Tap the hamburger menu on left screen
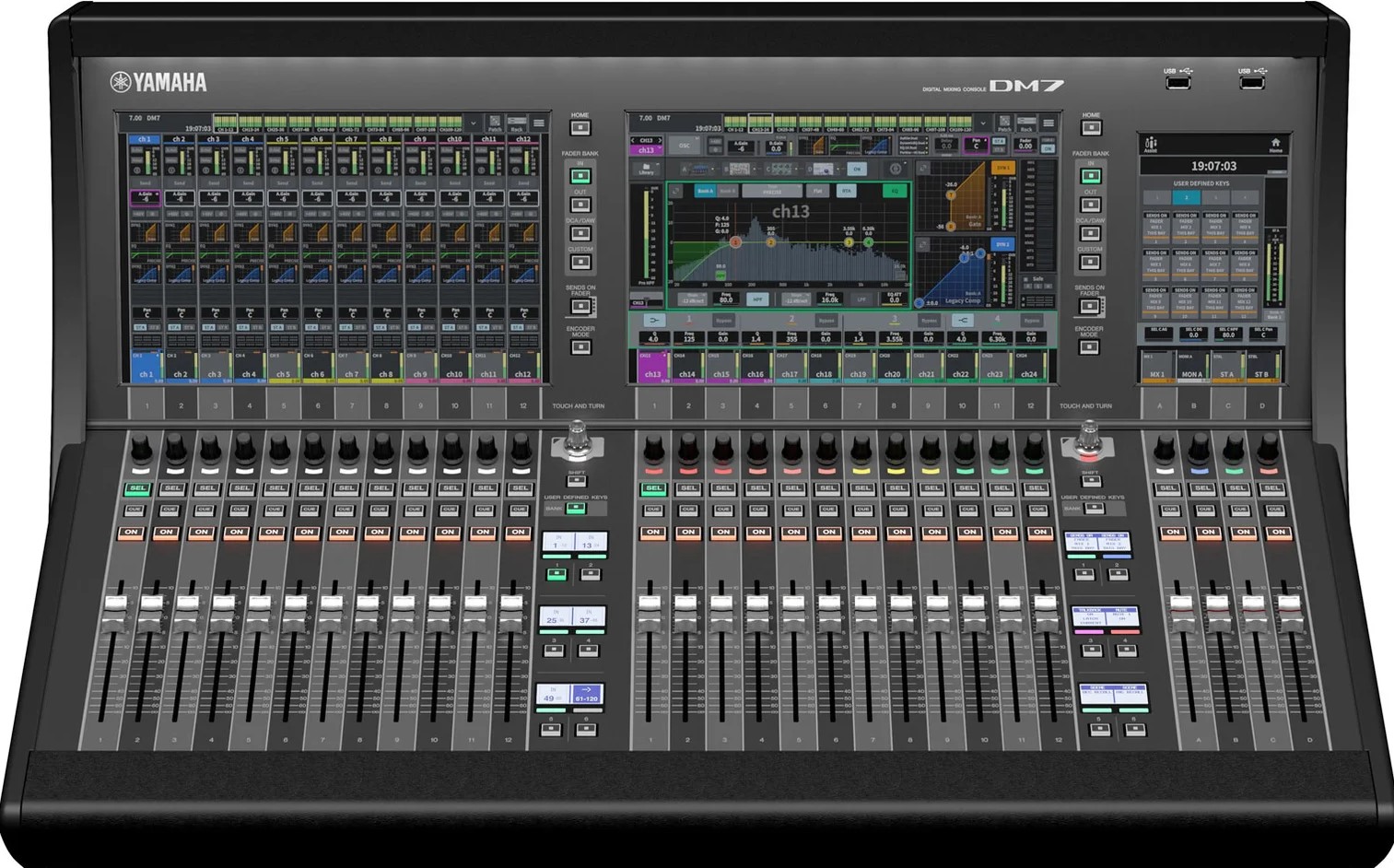 coord(538,123)
